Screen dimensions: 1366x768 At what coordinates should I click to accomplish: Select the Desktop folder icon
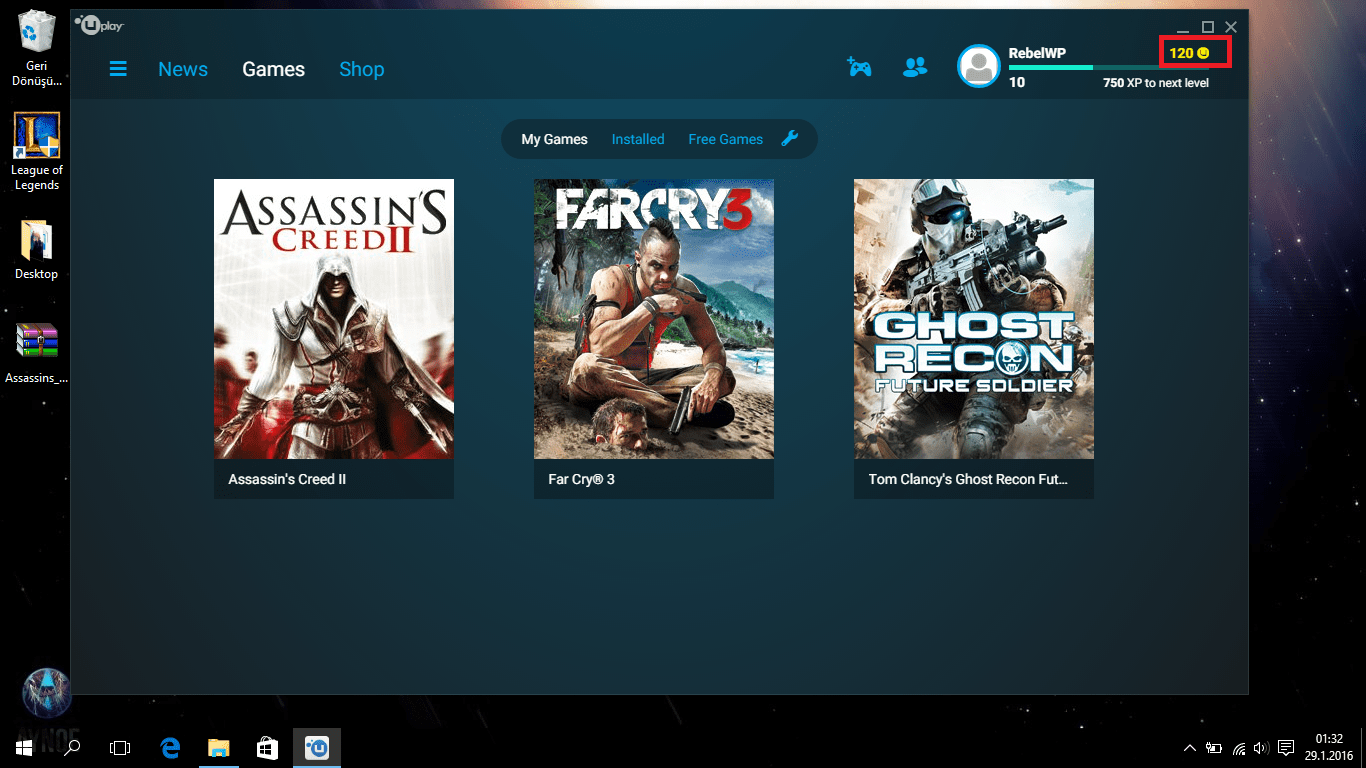coord(37,249)
